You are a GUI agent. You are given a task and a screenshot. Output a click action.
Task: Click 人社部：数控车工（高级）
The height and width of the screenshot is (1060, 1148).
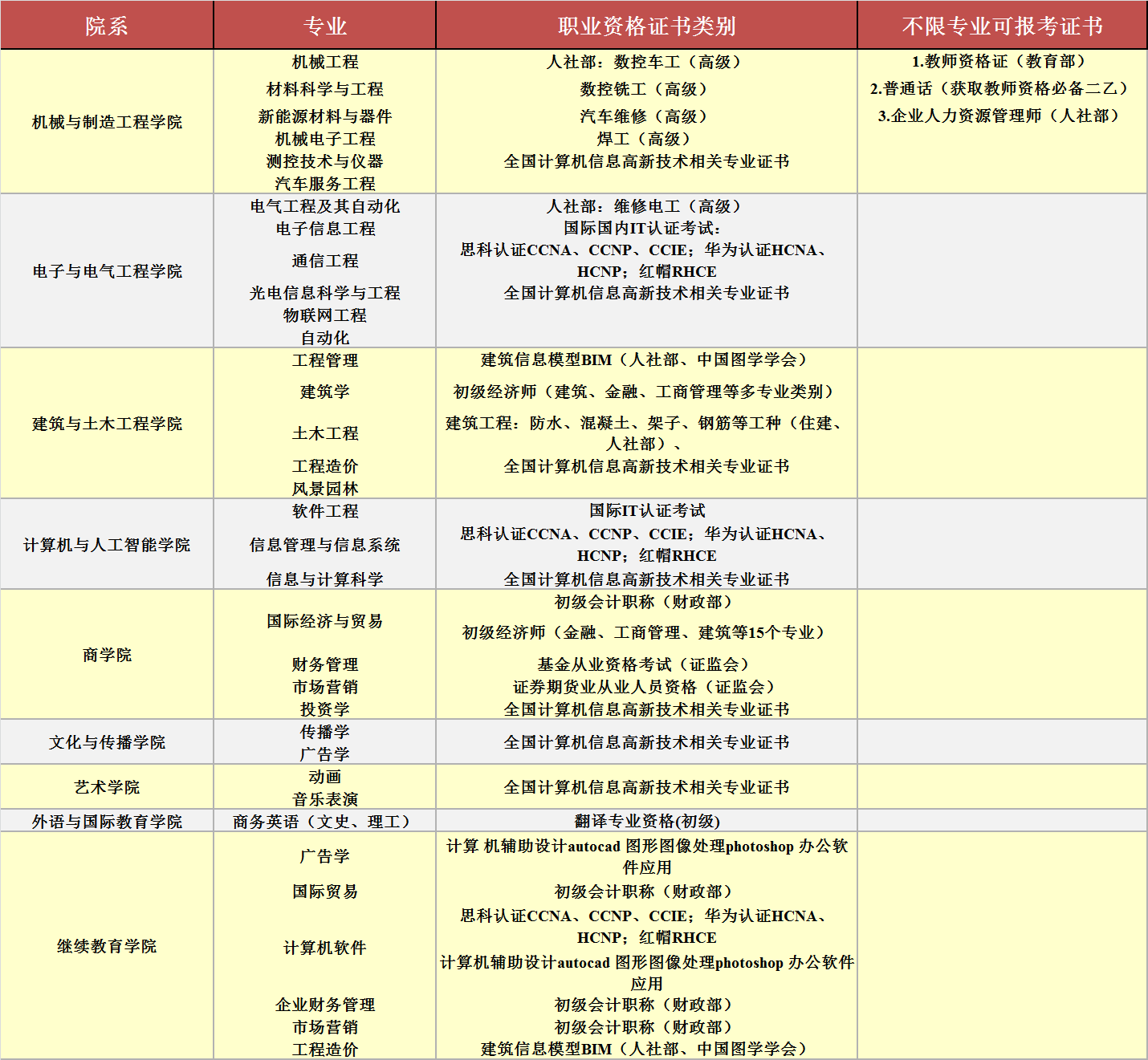(x=646, y=62)
